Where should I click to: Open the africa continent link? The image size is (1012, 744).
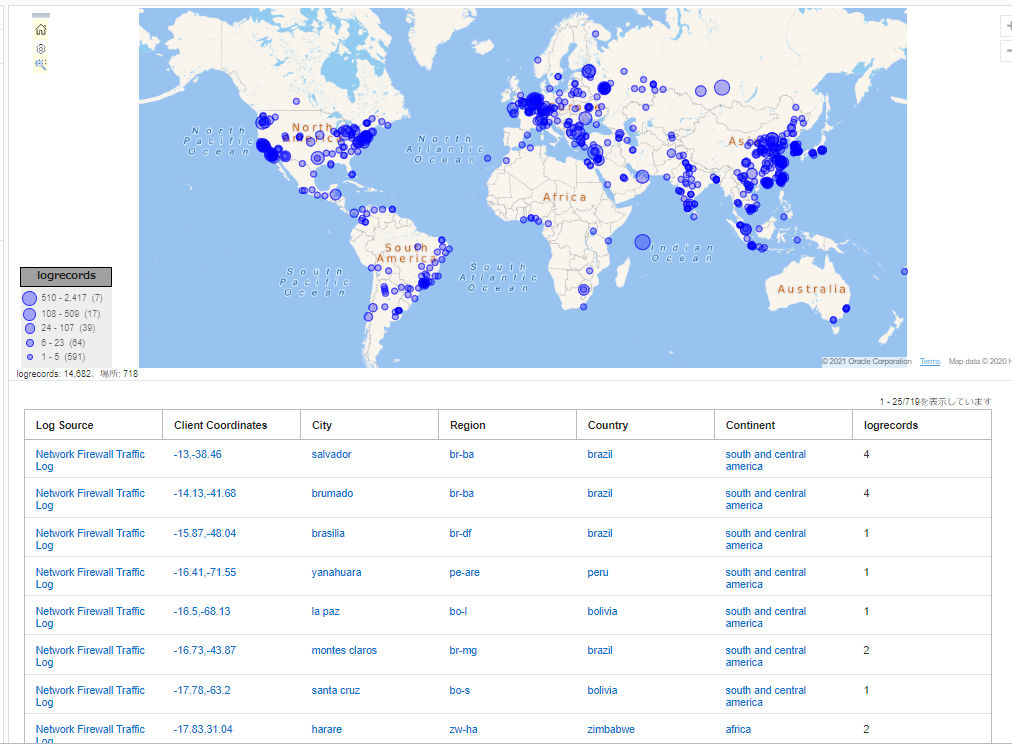click(x=738, y=729)
